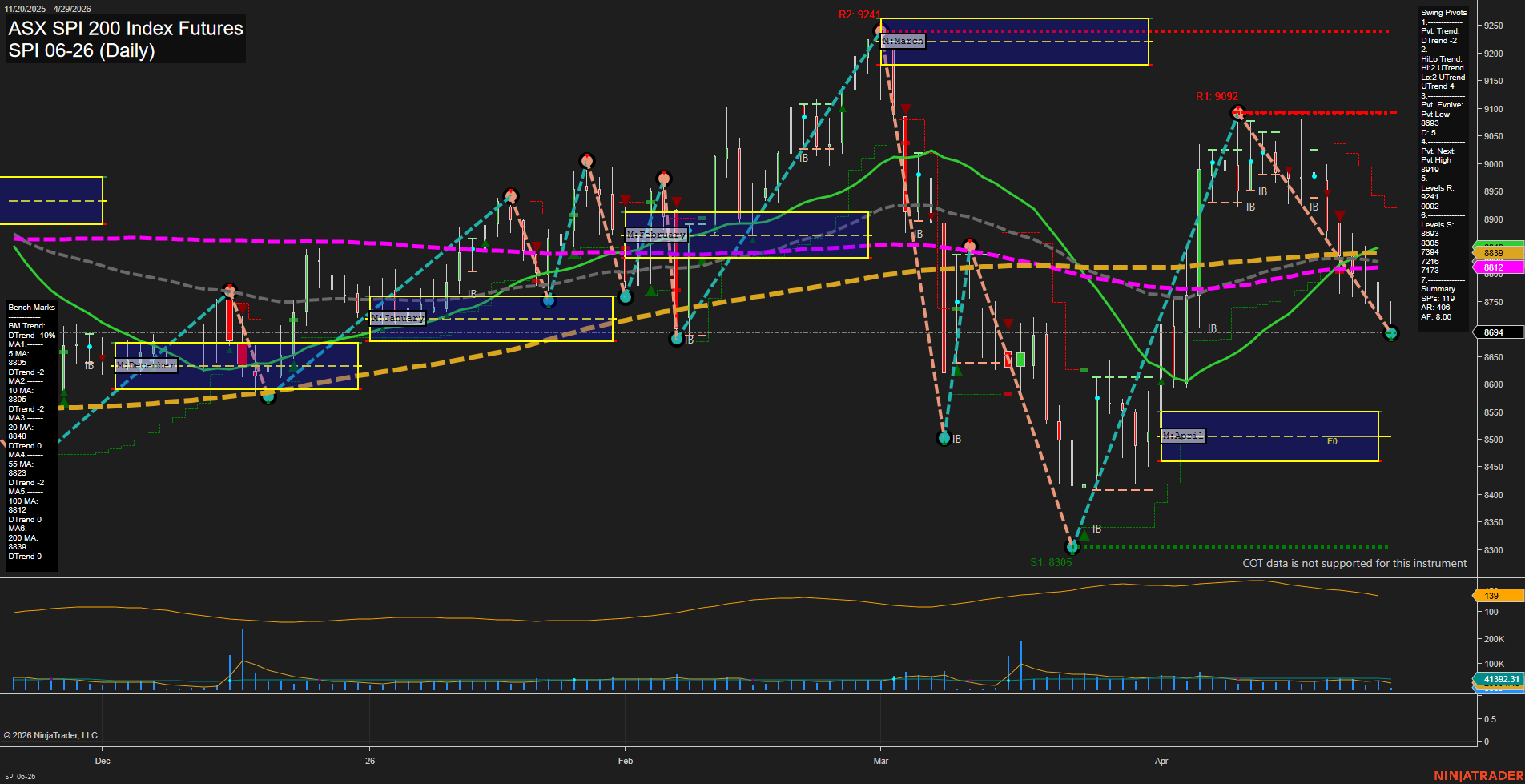1525x784 pixels.
Task: Click the teal swing-low dot at S1: 8305
Action: tap(1072, 547)
